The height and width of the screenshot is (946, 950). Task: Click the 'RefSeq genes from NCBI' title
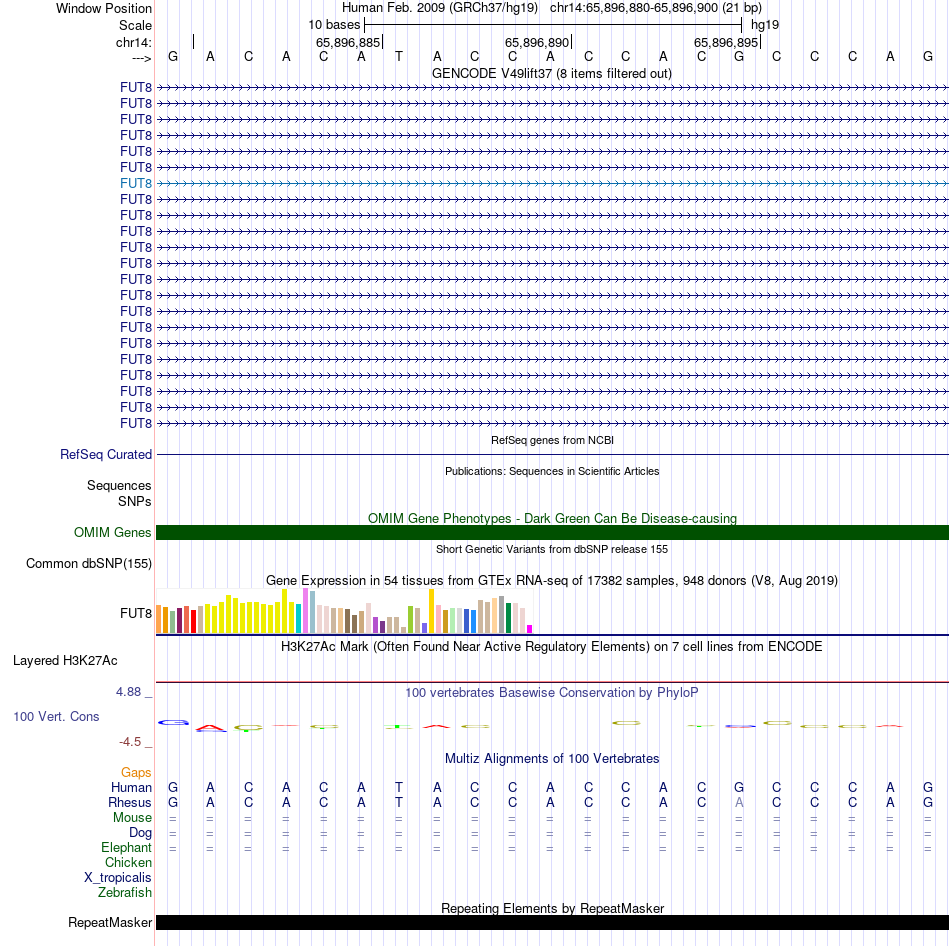pos(552,440)
